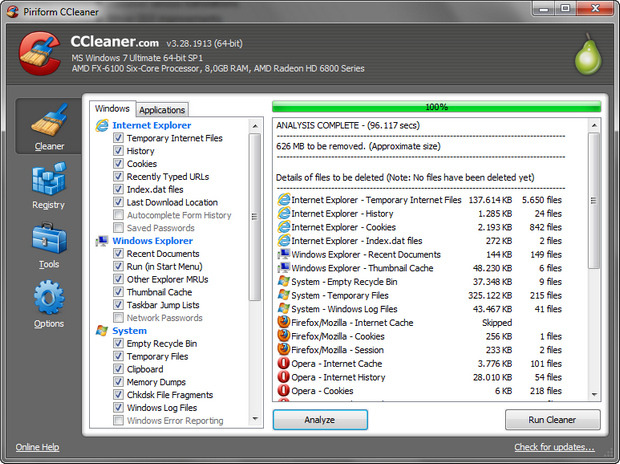The height and width of the screenshot is (464, 620).
Task: Click up arrow of checklist scrollbar
Action: coord(255,126)
